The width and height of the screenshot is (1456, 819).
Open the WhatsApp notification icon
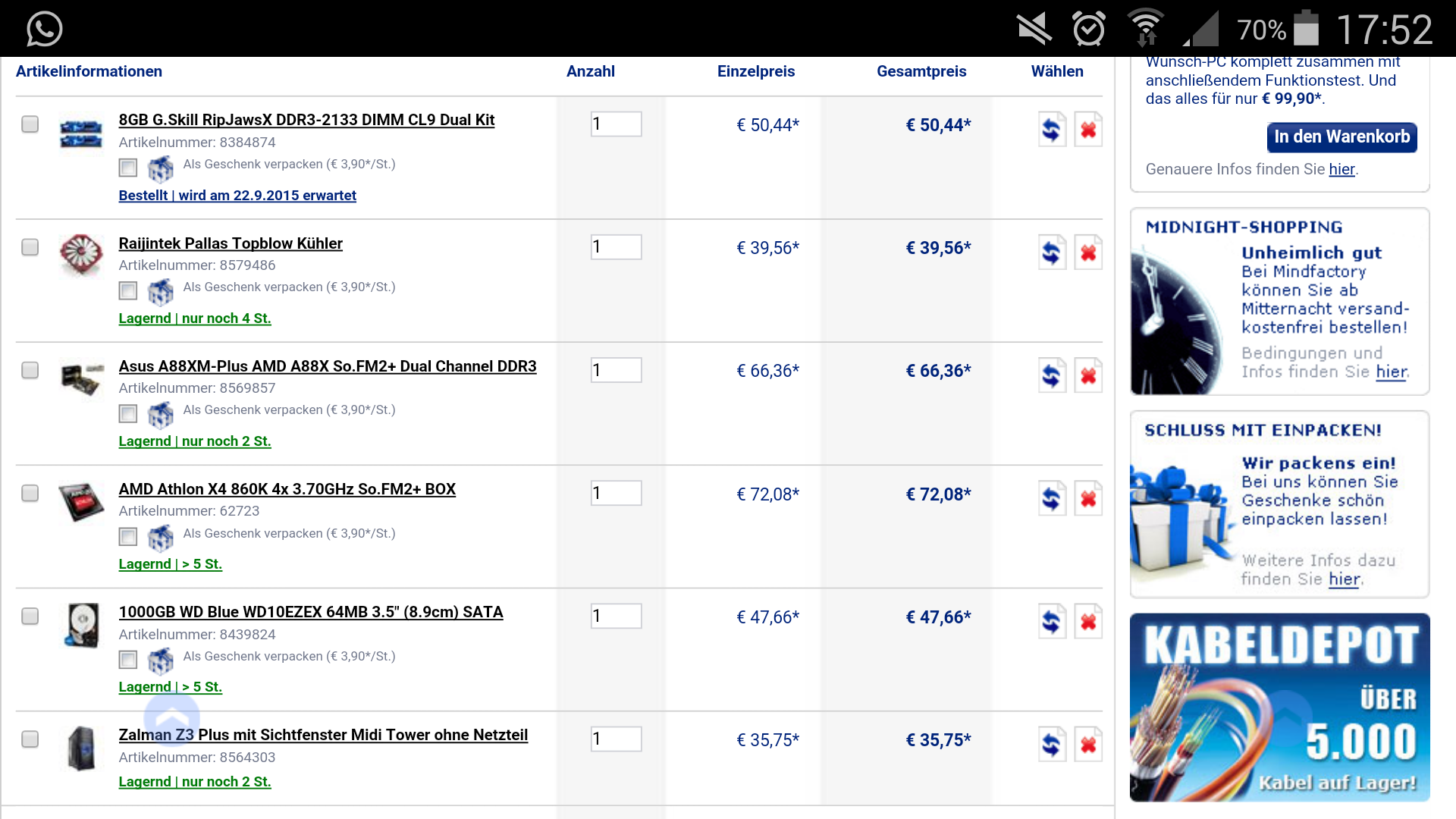44,29
